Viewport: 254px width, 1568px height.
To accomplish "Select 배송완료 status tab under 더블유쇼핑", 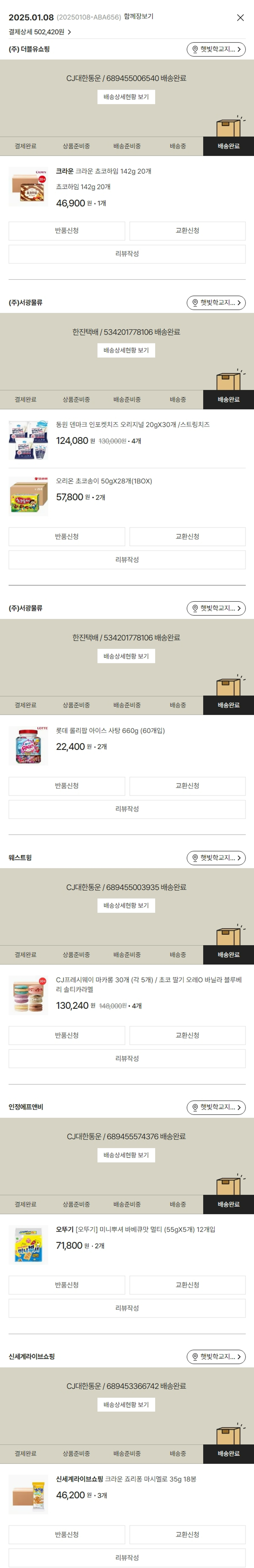I will tap(228, 146).
